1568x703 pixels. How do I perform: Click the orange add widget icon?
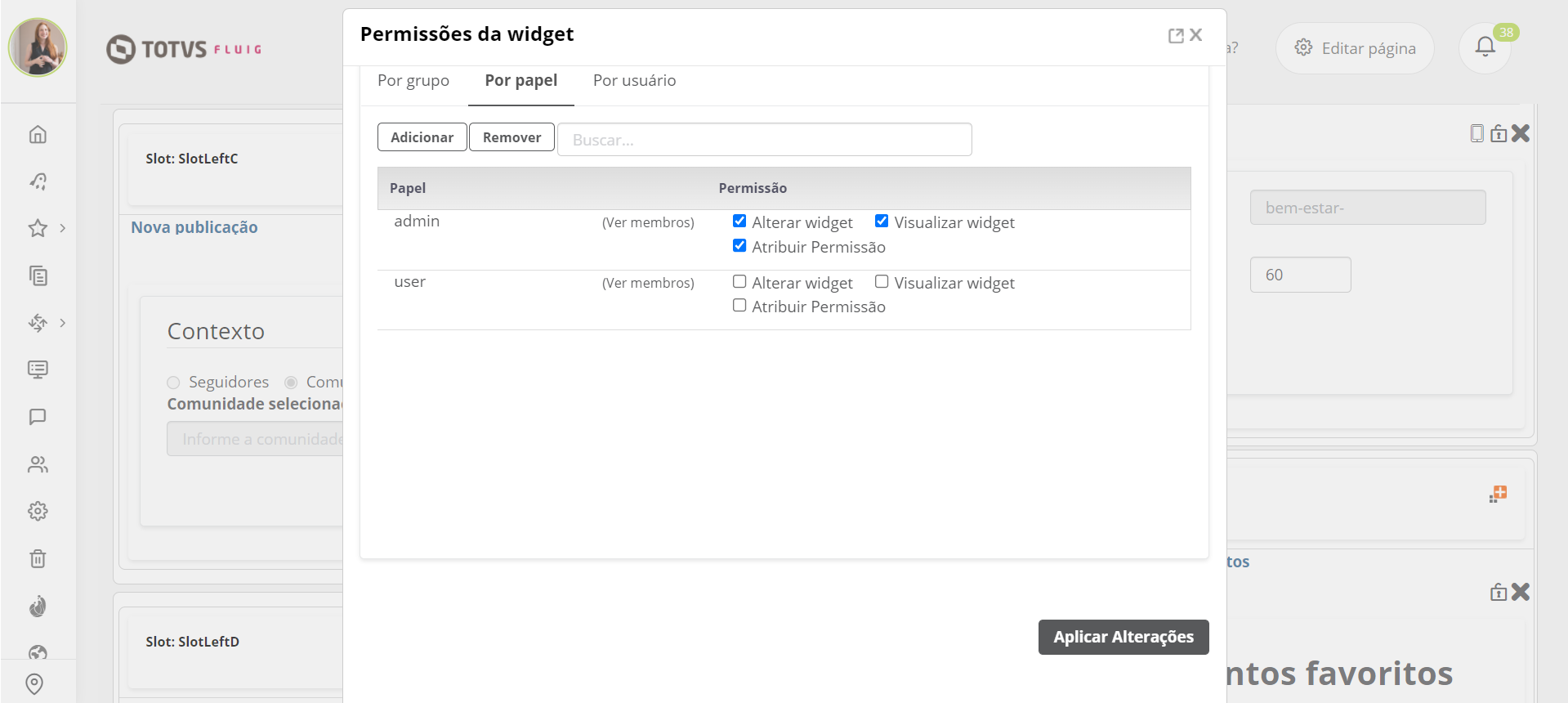pyautogui.click(x=1499, y=494)
